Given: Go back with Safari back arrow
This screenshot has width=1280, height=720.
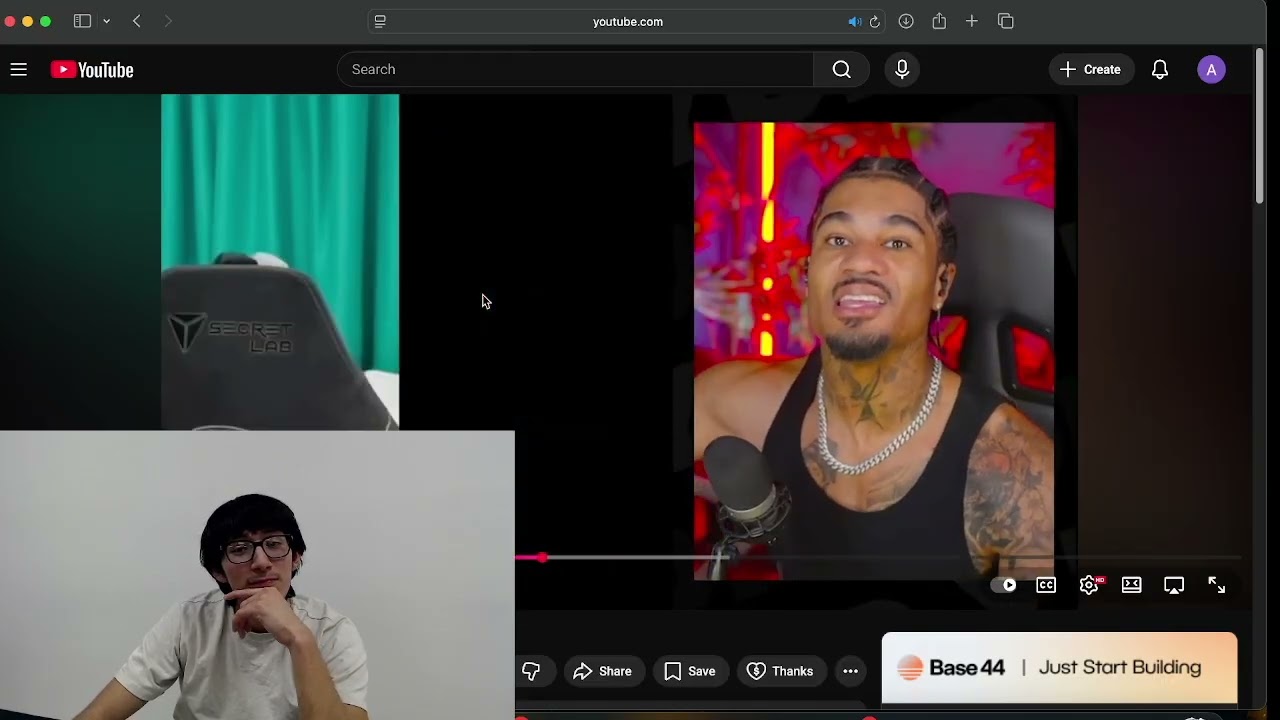Looking at the screenshot, I should click(137, 21).
